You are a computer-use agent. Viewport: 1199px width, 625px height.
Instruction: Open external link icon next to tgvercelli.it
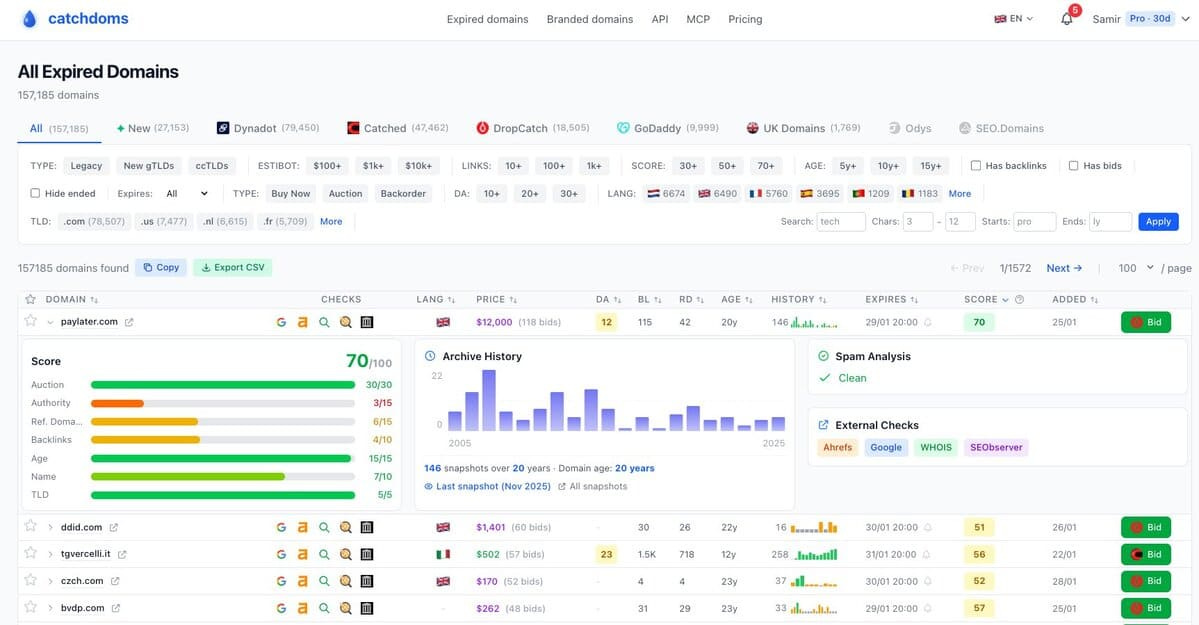click(122, 554)
